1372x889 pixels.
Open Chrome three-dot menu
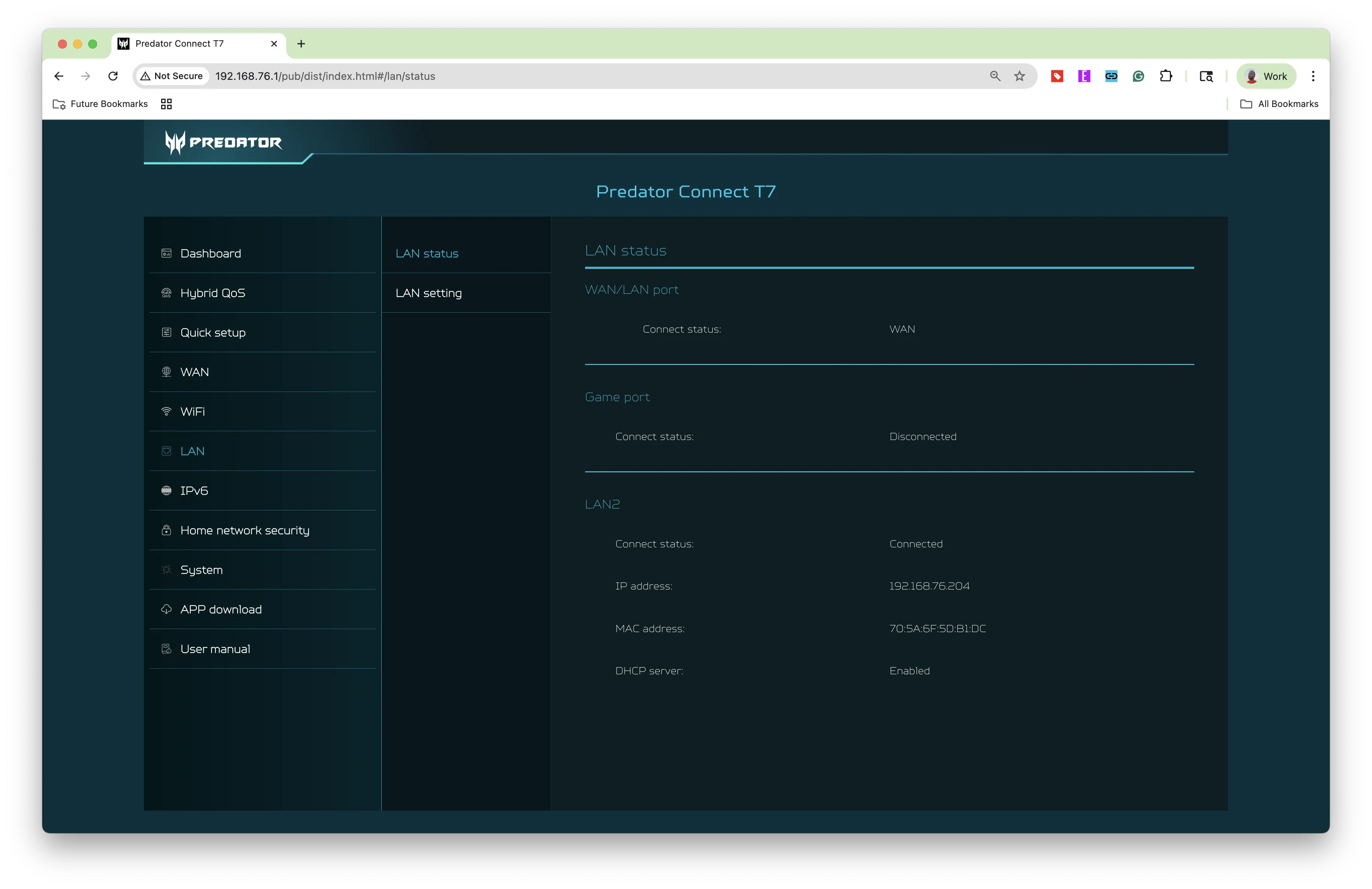(x=1313, y=76)
